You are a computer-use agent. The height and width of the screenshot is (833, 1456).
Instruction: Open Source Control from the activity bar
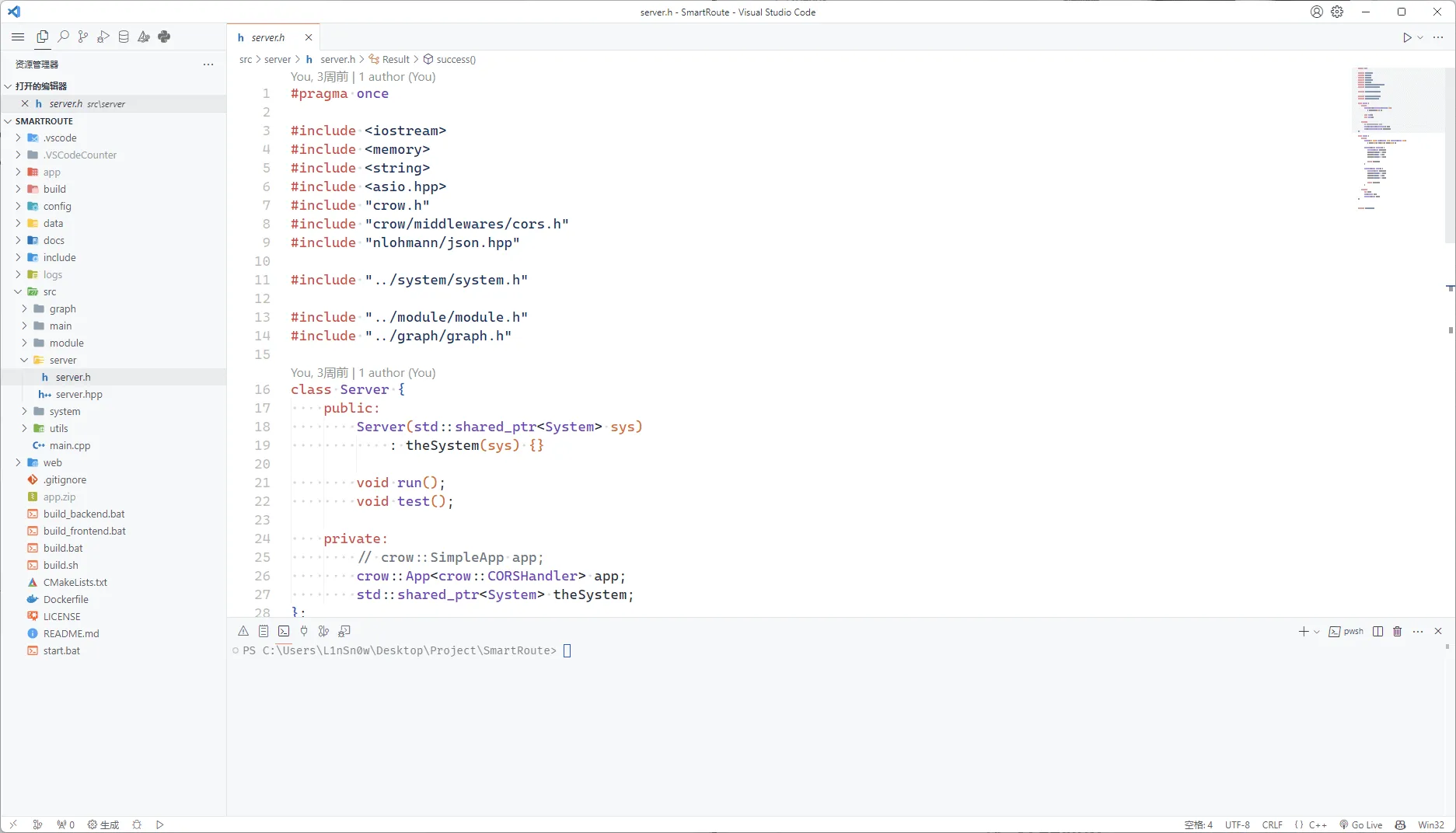pos(83,37)
